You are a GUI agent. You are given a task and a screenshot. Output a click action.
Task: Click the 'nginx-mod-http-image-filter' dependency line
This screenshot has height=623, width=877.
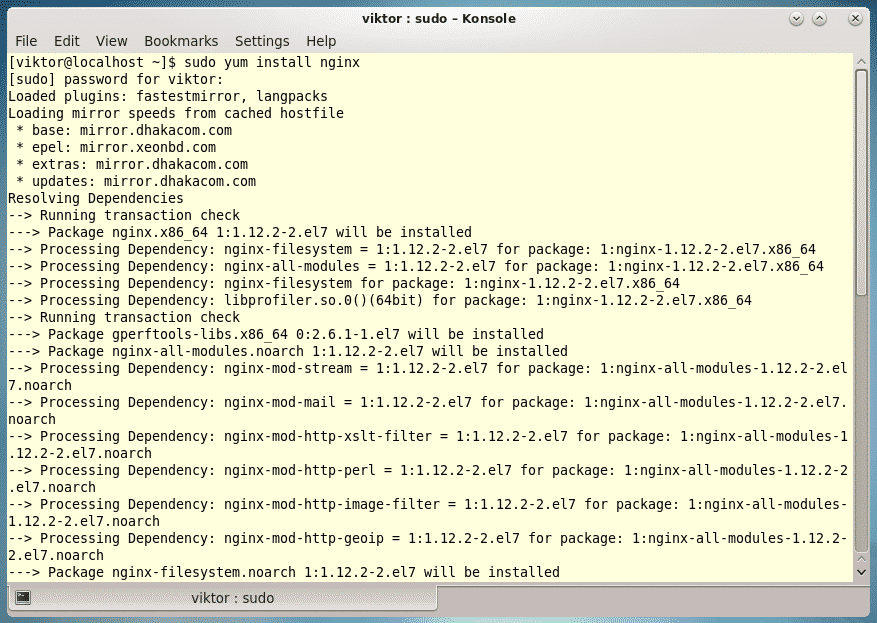coord(428,513)
